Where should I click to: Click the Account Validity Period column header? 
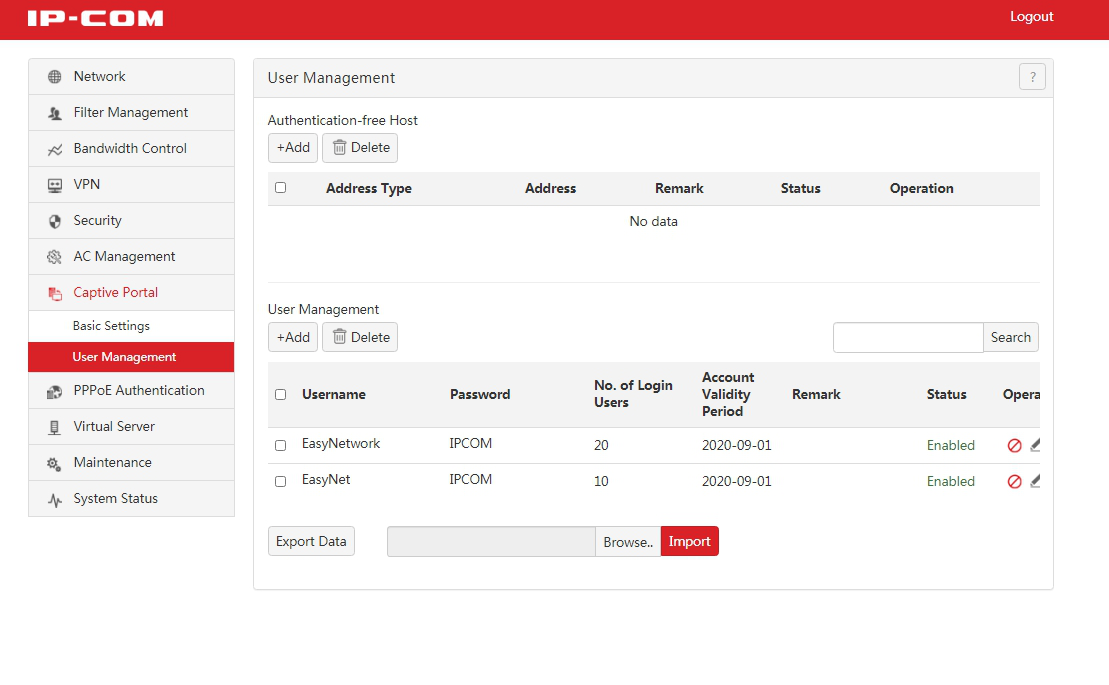coord(728,394)
